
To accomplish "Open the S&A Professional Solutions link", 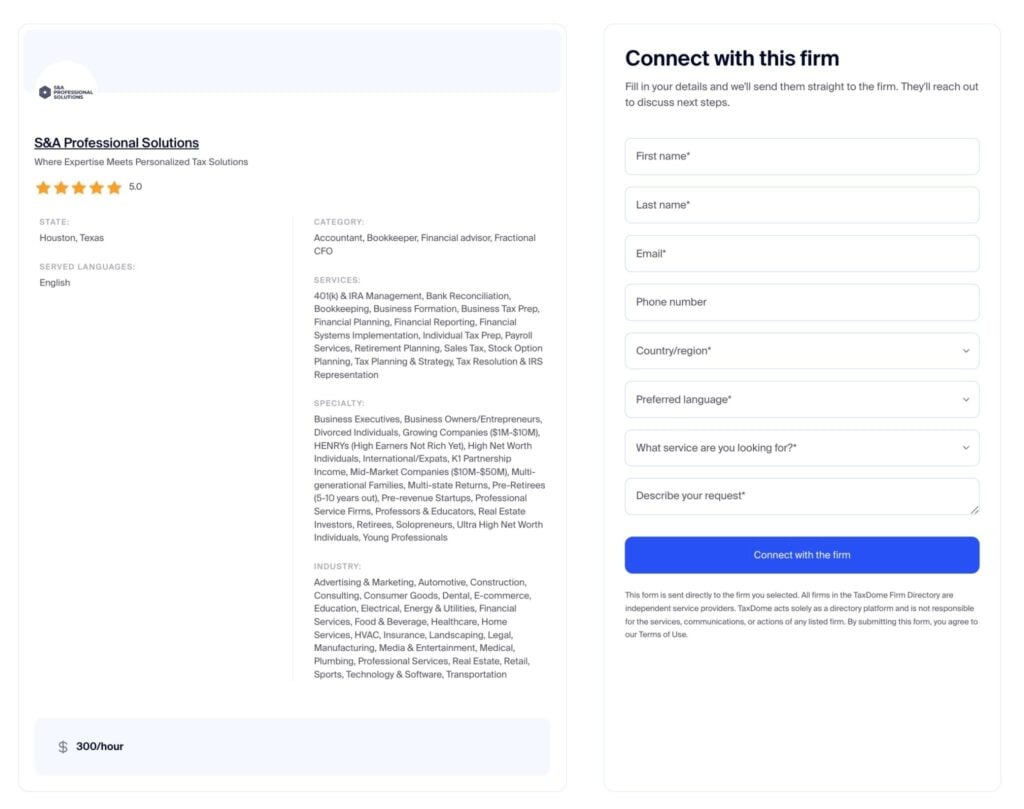I will [x=116, y=142].
